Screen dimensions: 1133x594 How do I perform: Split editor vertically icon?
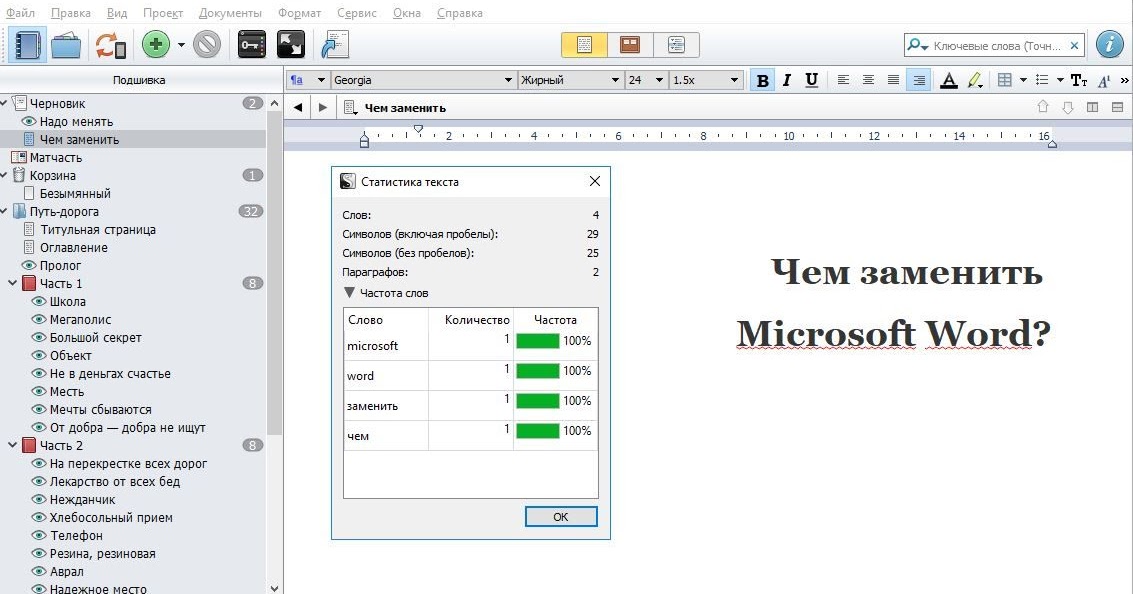coord(1093,107)
